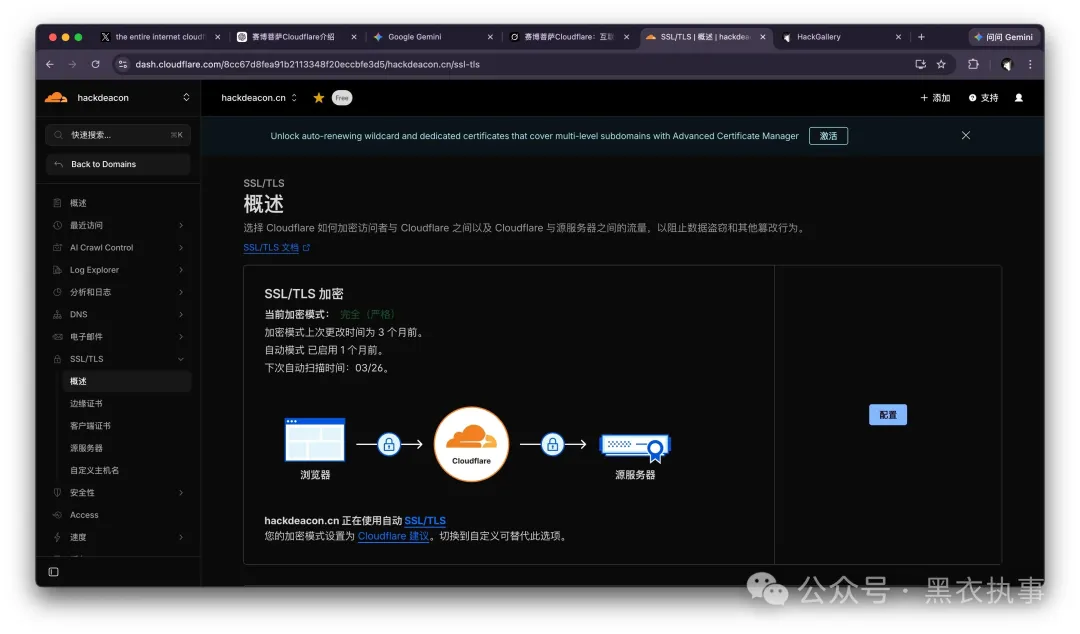
Task: Open 客户端证书 client certificates page
Action: click(x=90, y=426)
